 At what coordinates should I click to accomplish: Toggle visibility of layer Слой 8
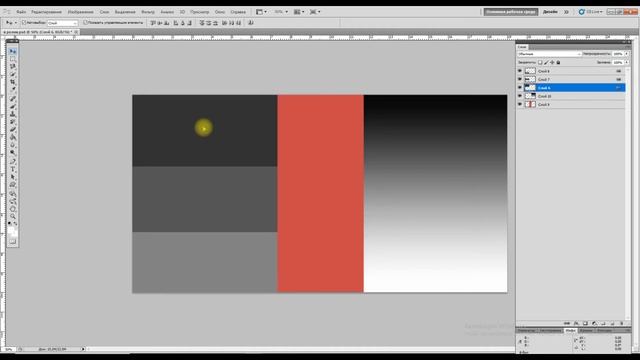[x=520, y=71]
